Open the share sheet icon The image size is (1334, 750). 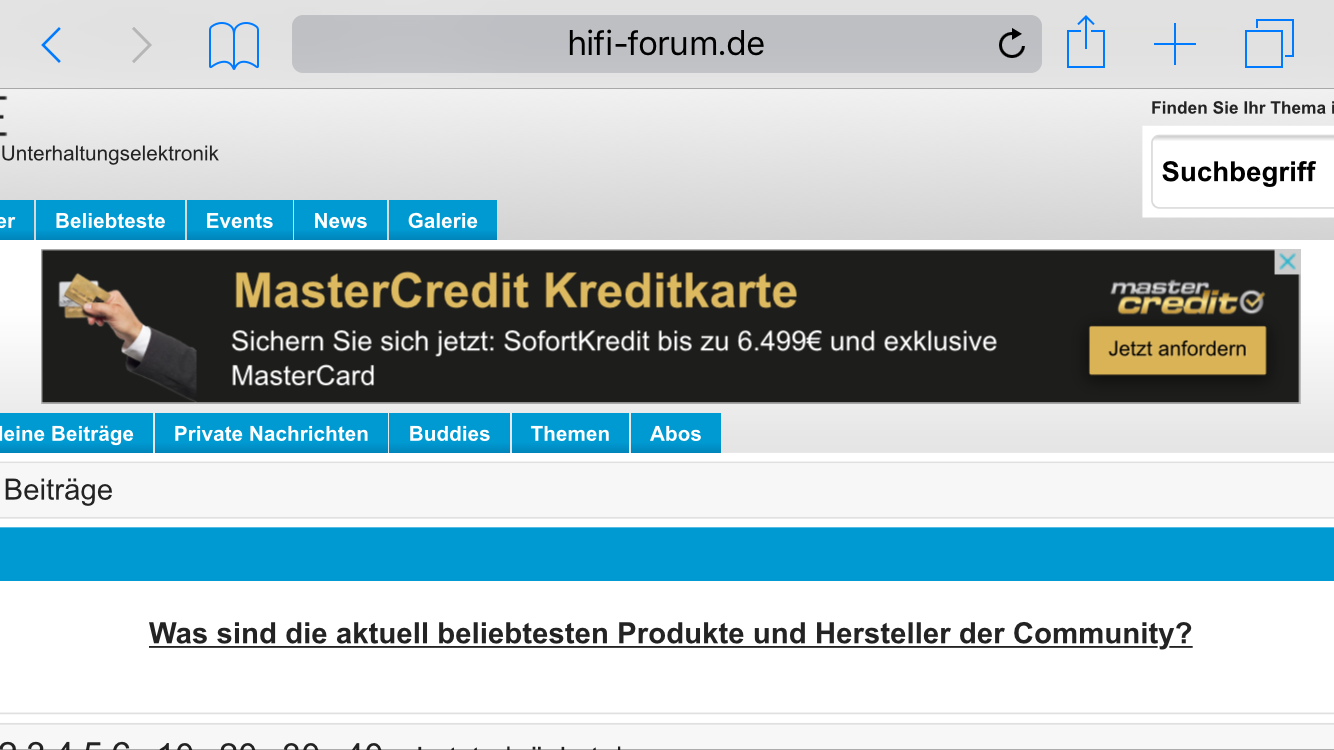1086,44
